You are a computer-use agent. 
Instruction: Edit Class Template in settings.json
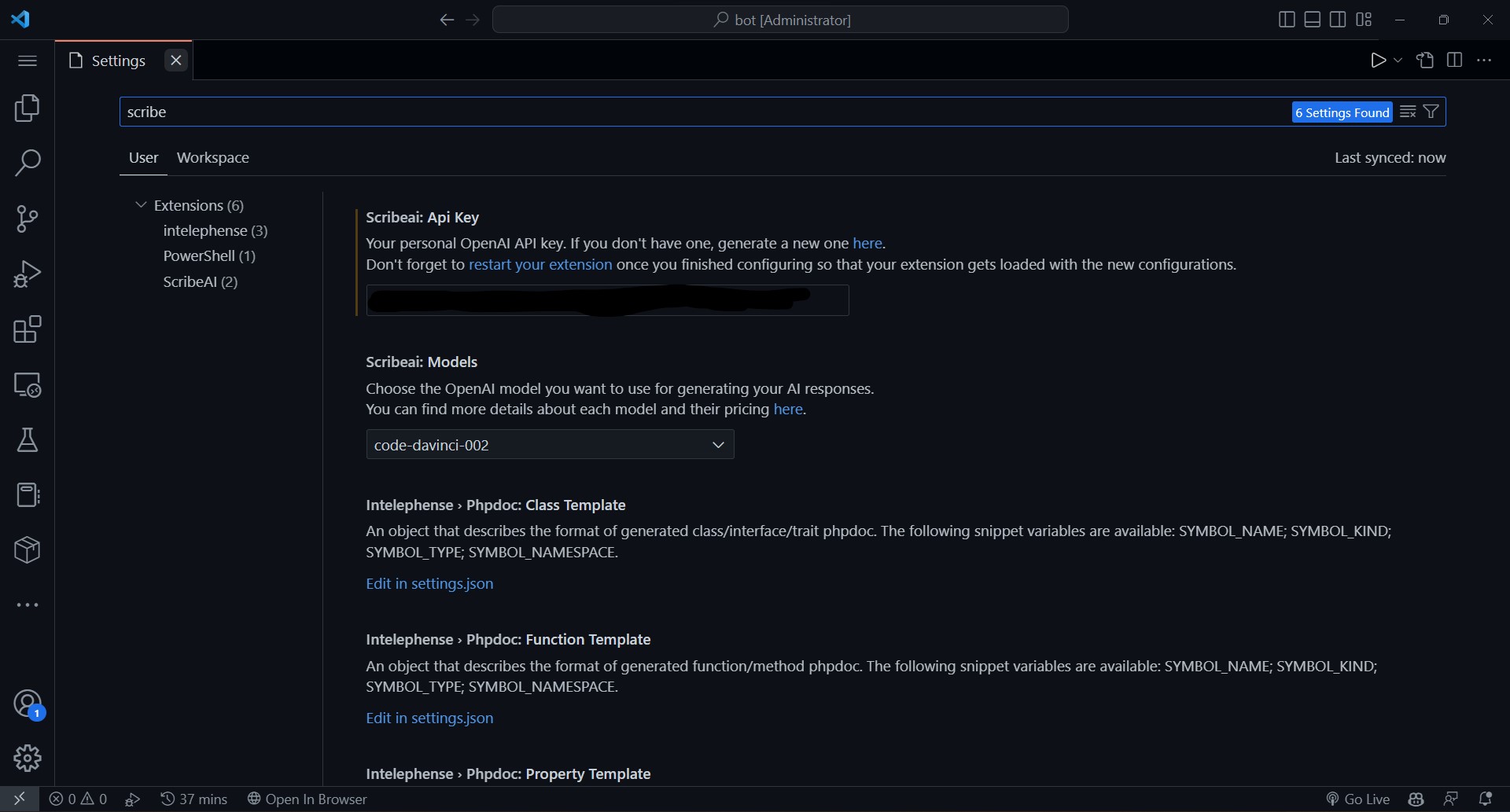(x=429, y=583)
